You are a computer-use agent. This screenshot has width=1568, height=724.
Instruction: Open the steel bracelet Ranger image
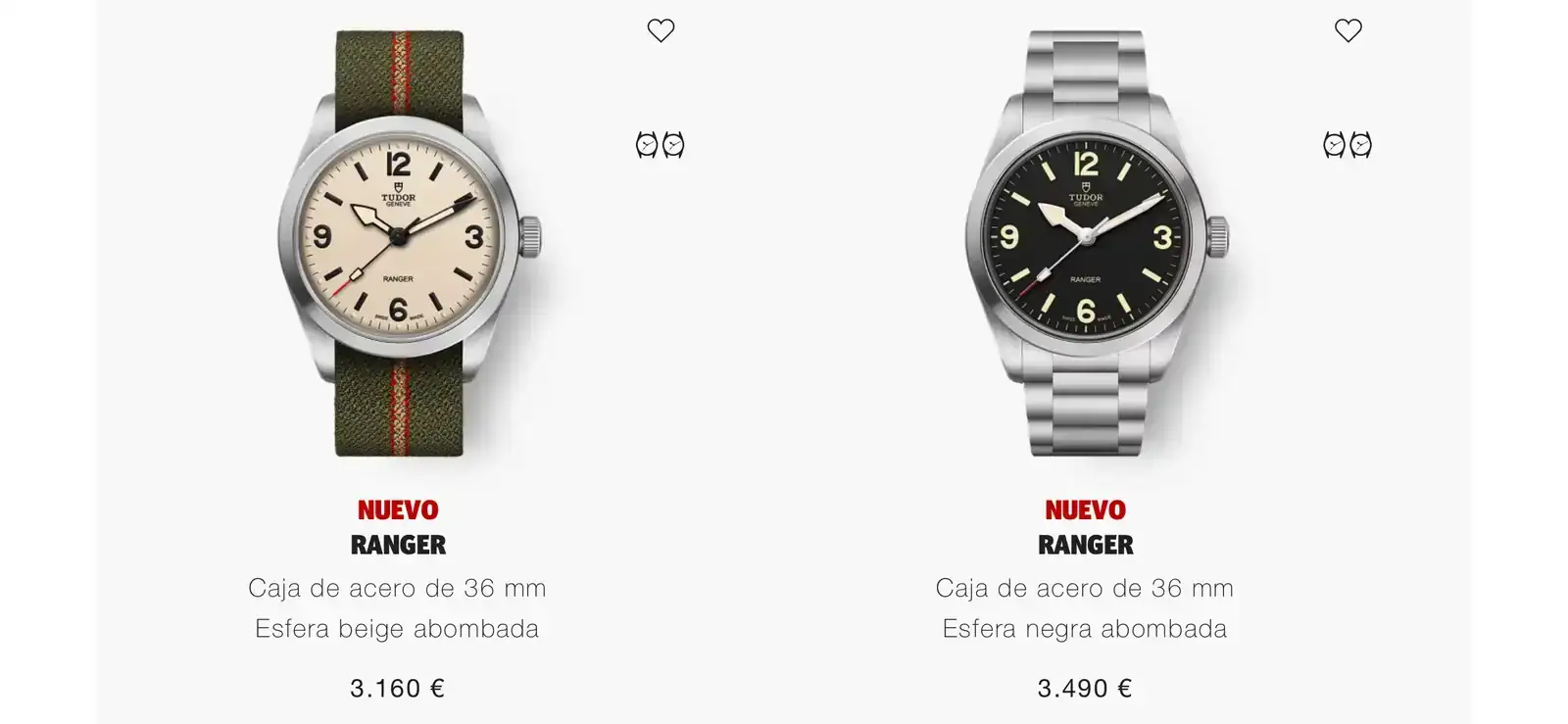tap(1096, 242)
